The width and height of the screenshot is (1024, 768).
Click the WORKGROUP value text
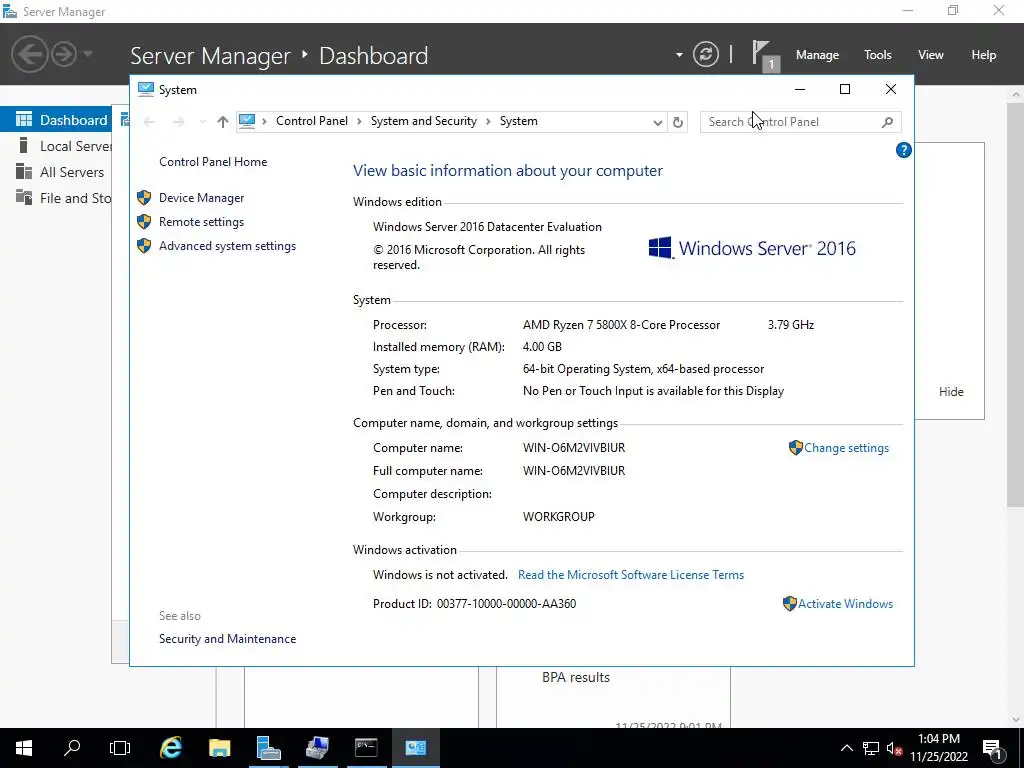pos(558,517)
